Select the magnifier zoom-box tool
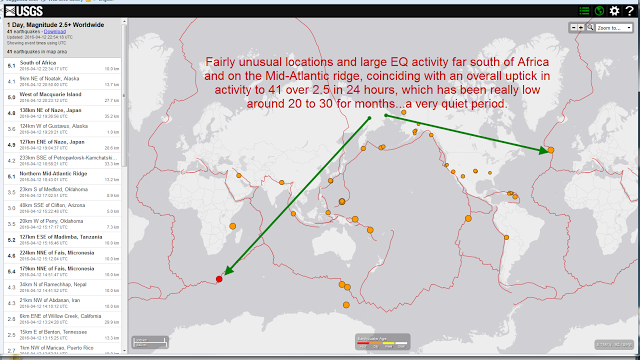 pyautogui.click(x=590, y=28)
